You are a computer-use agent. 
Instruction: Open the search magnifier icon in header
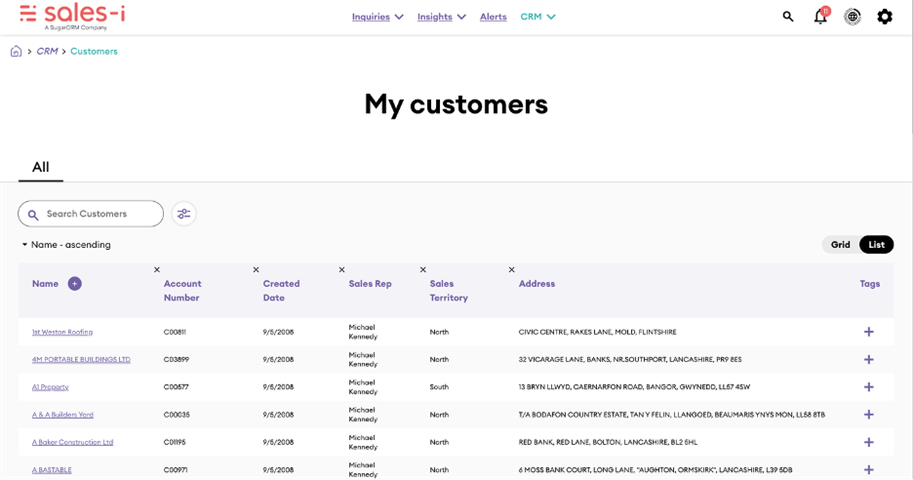point(788,17)
